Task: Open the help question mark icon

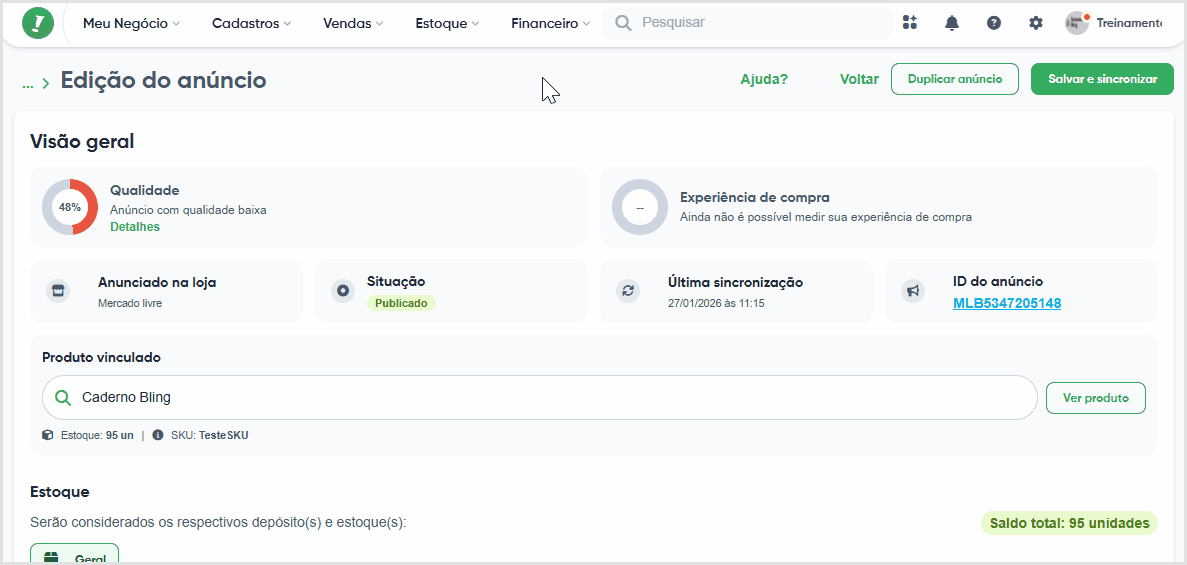Action: 994,23
